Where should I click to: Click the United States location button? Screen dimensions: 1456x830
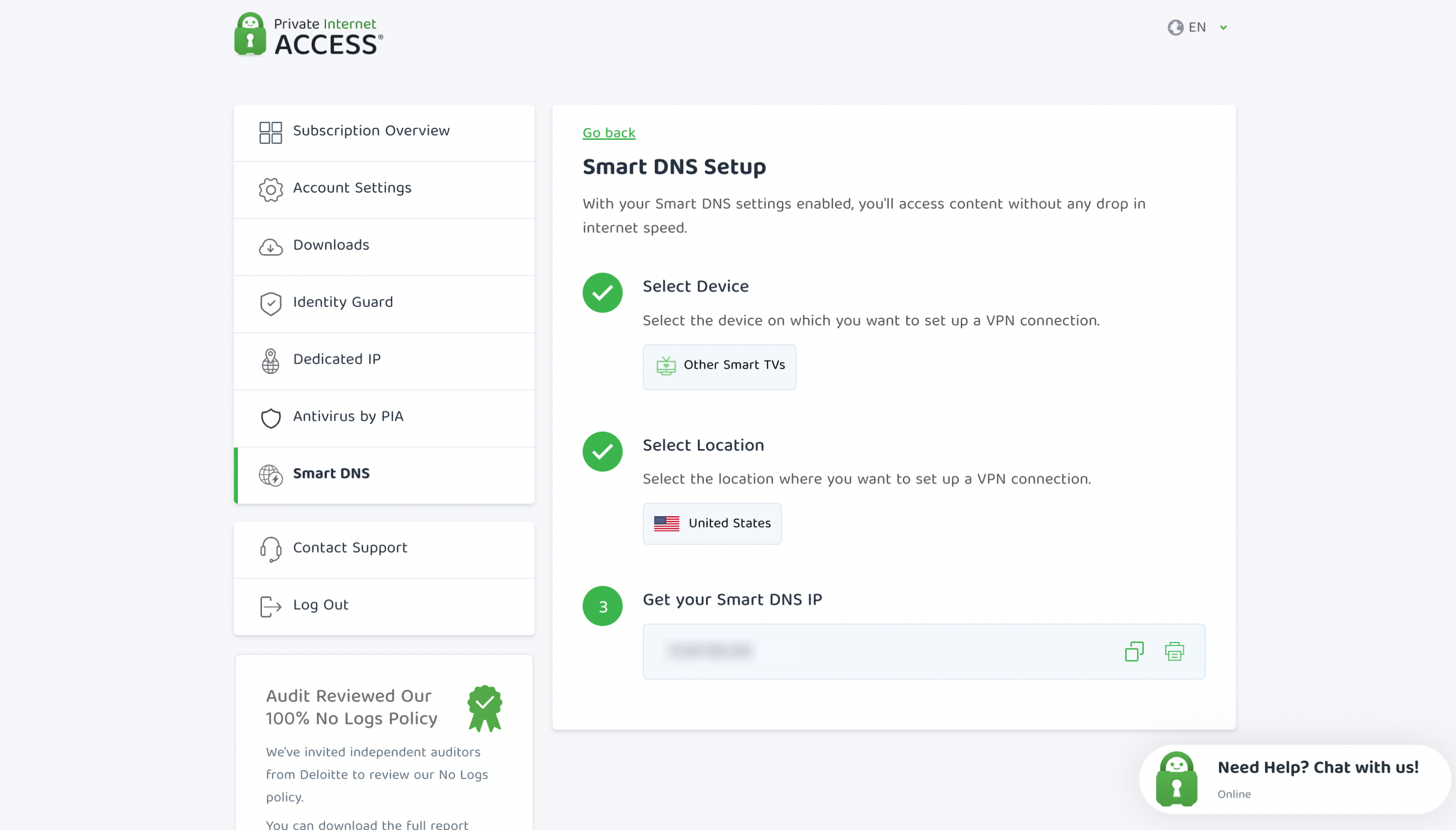pos(711,523)
